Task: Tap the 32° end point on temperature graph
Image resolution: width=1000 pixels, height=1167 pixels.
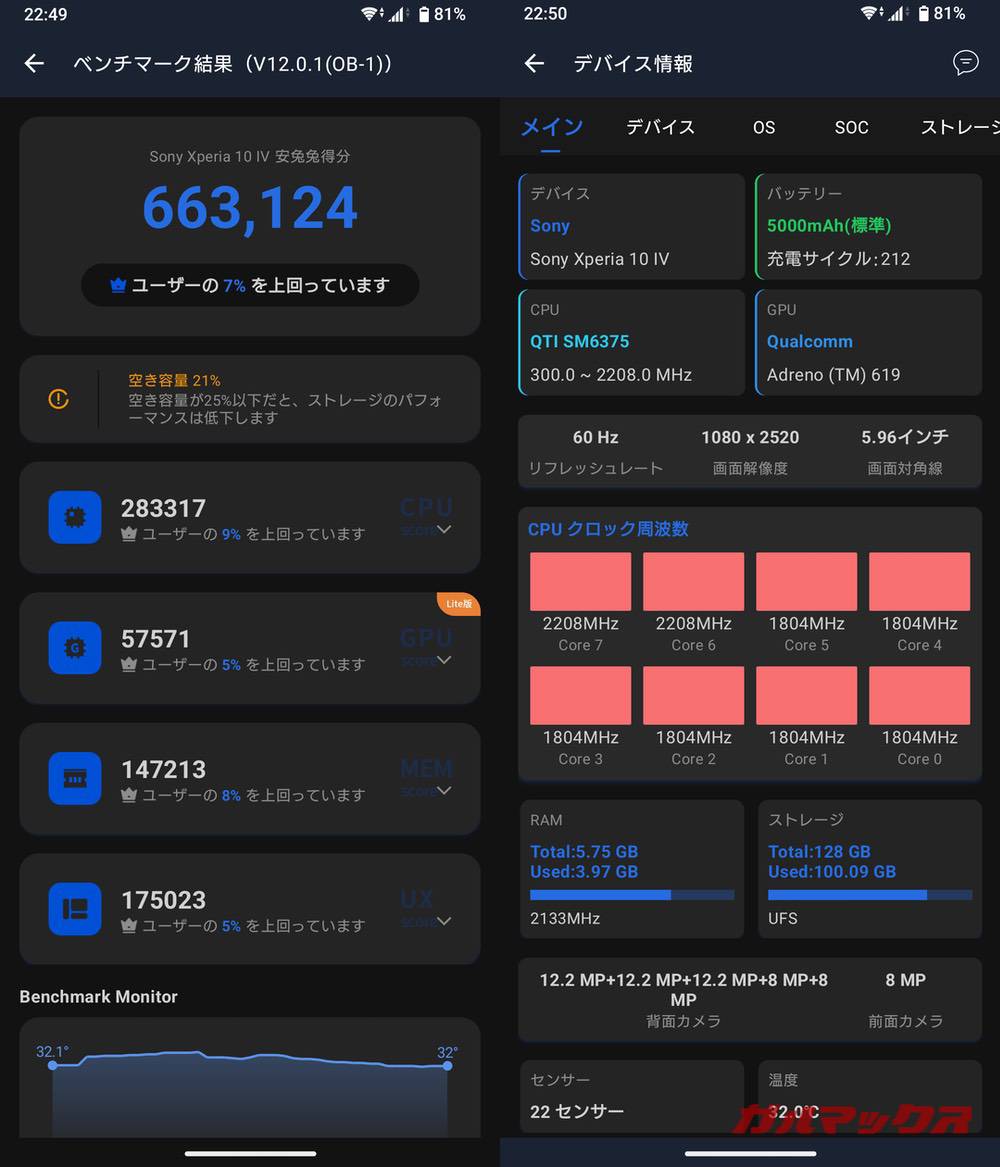Action: (x=447, y=1066)
